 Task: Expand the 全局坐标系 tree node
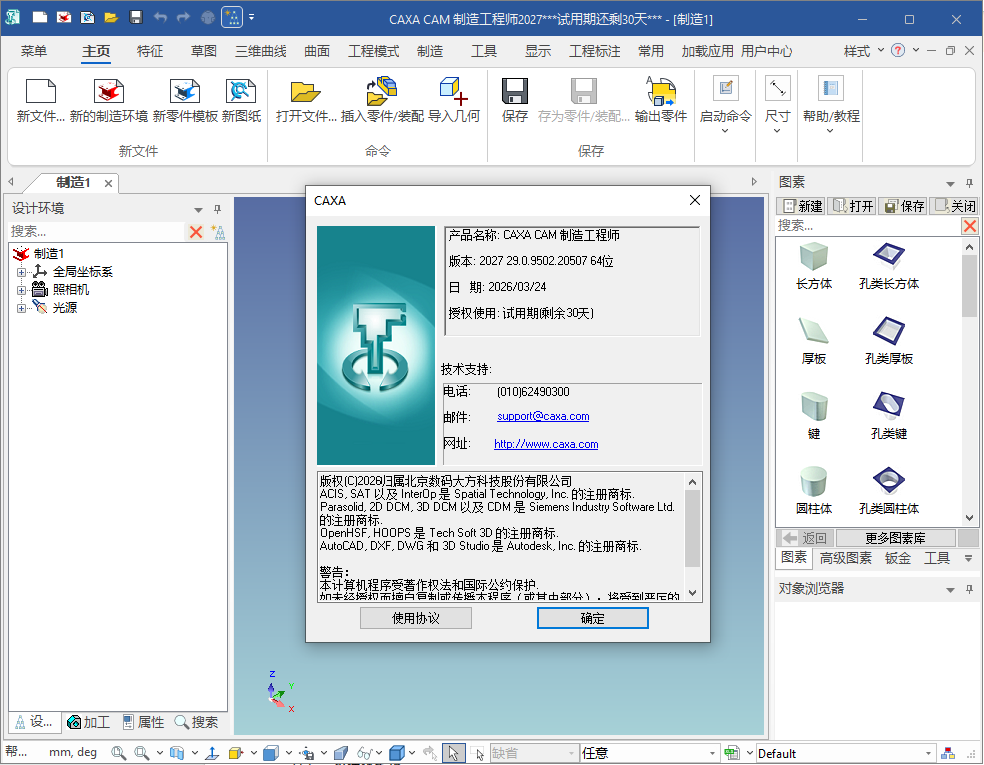(x=21, y=272)
